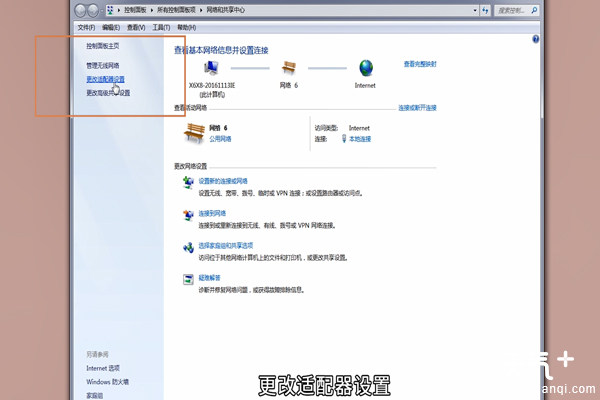Click the bench network icon in map
Viewport: 600px width, 400px height.
pos(290,69)
